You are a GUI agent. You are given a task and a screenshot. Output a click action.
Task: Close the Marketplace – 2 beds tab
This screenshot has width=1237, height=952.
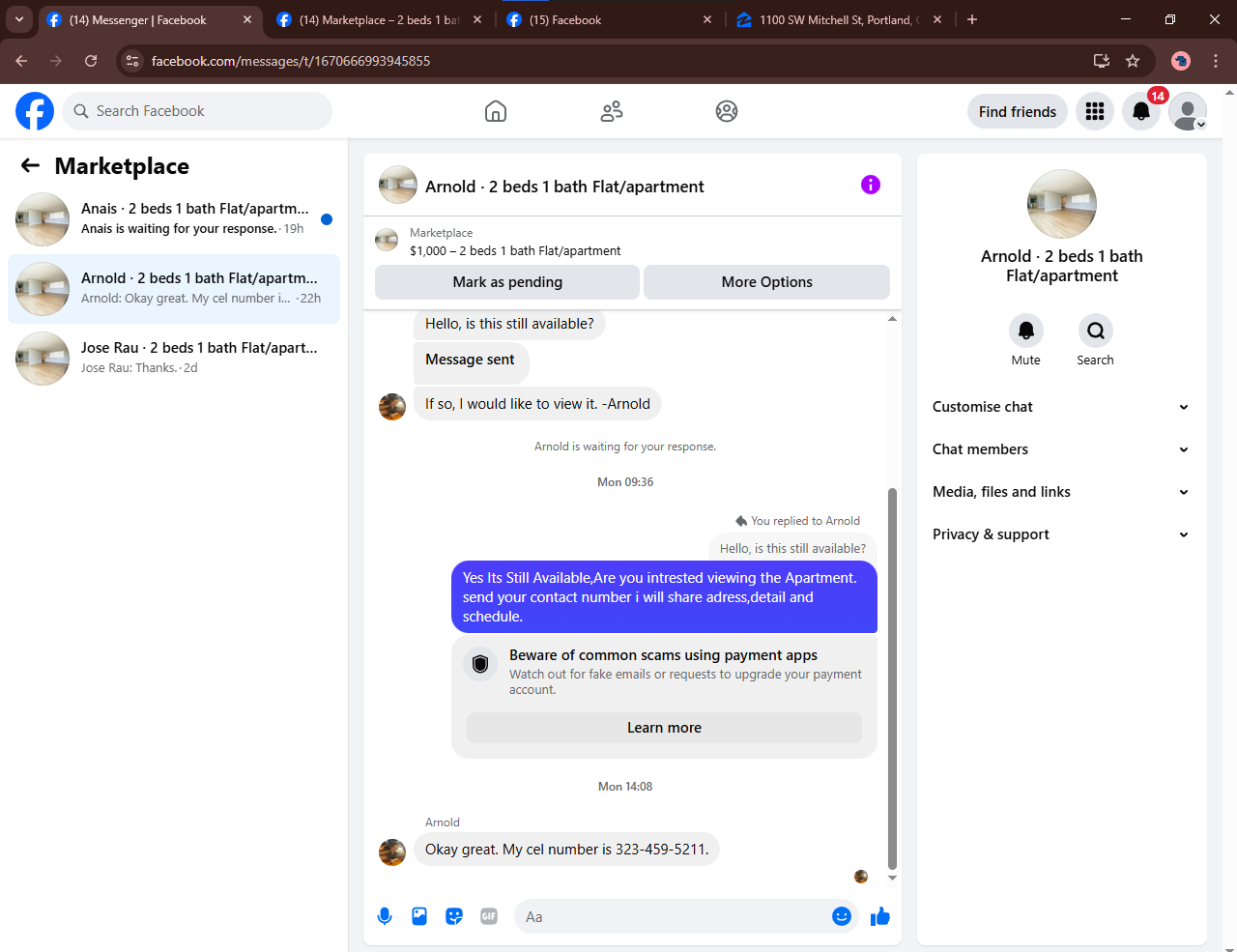477,19
